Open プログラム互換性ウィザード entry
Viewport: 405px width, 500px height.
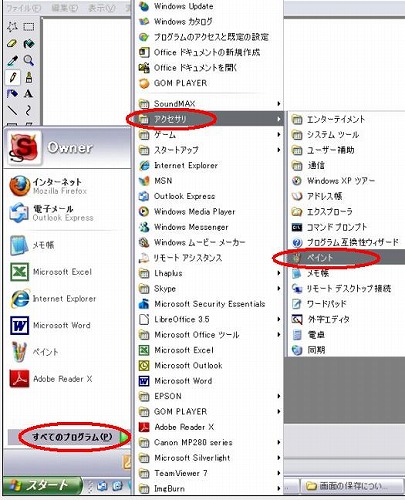pyautogui.click(x=347, y=242)
